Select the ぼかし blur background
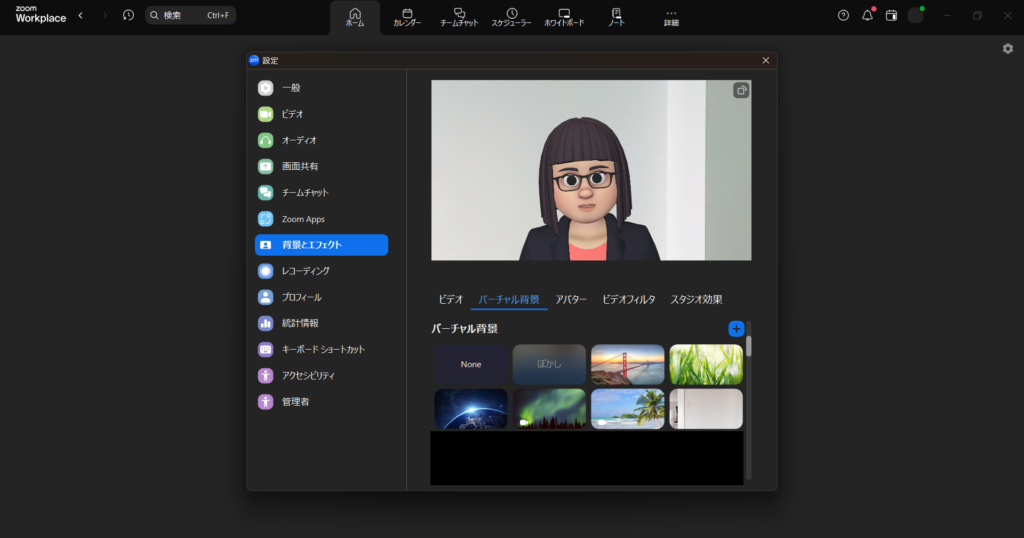 point(549,364)
